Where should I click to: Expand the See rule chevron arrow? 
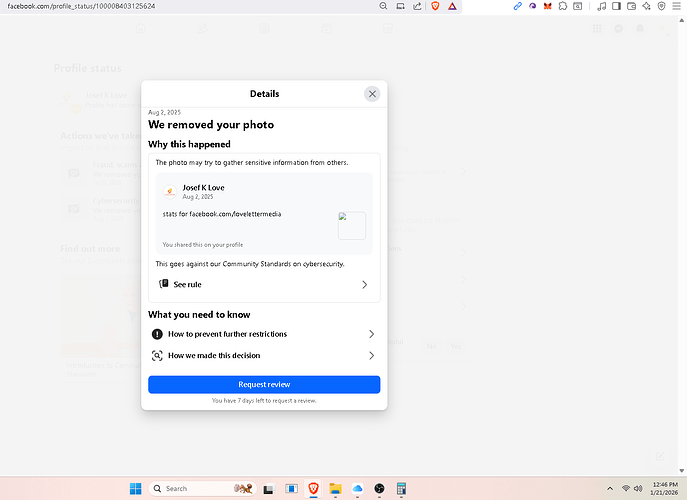(x=364, y=285)
